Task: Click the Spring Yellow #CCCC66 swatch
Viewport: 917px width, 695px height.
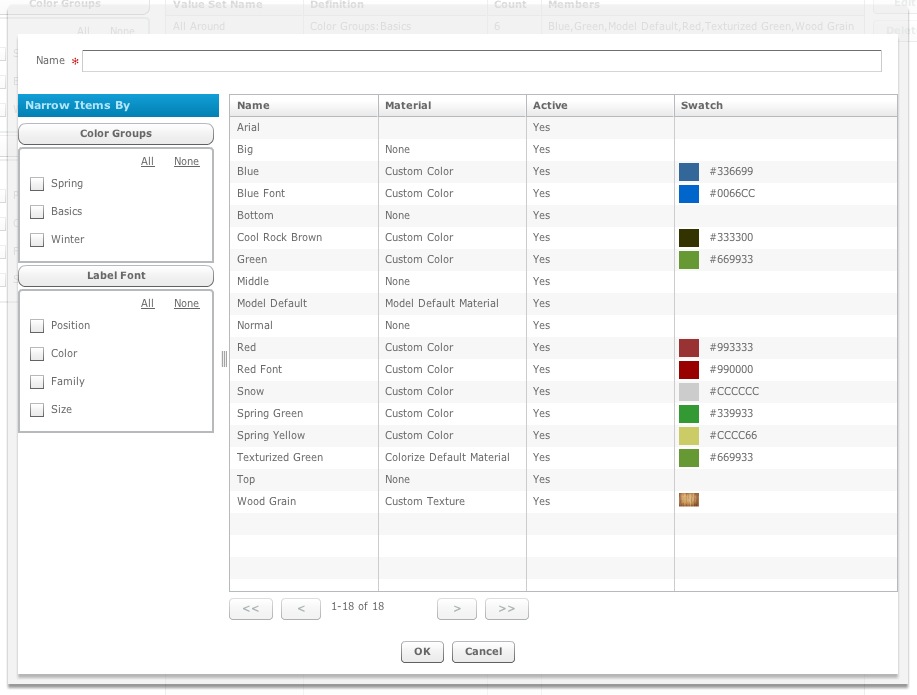Action: point(686,435)
